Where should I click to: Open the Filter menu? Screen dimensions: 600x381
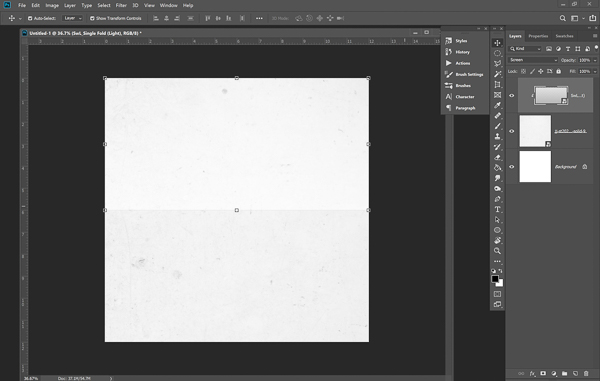[121, 5]
